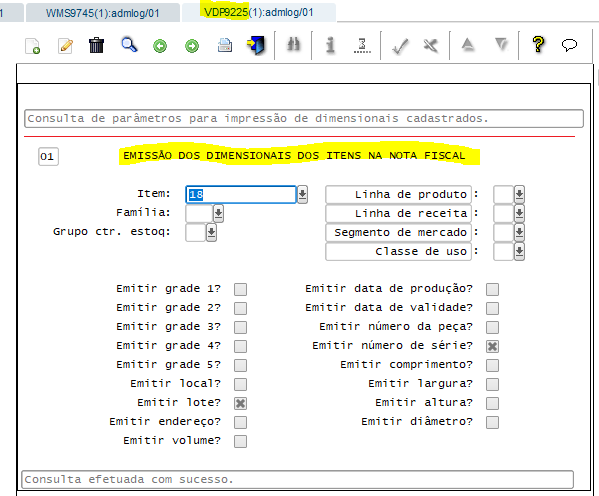Uncheck Emitir lote checkbox
Image resolution: width=599 pixels, height=496 pixels.
[240, 404]
